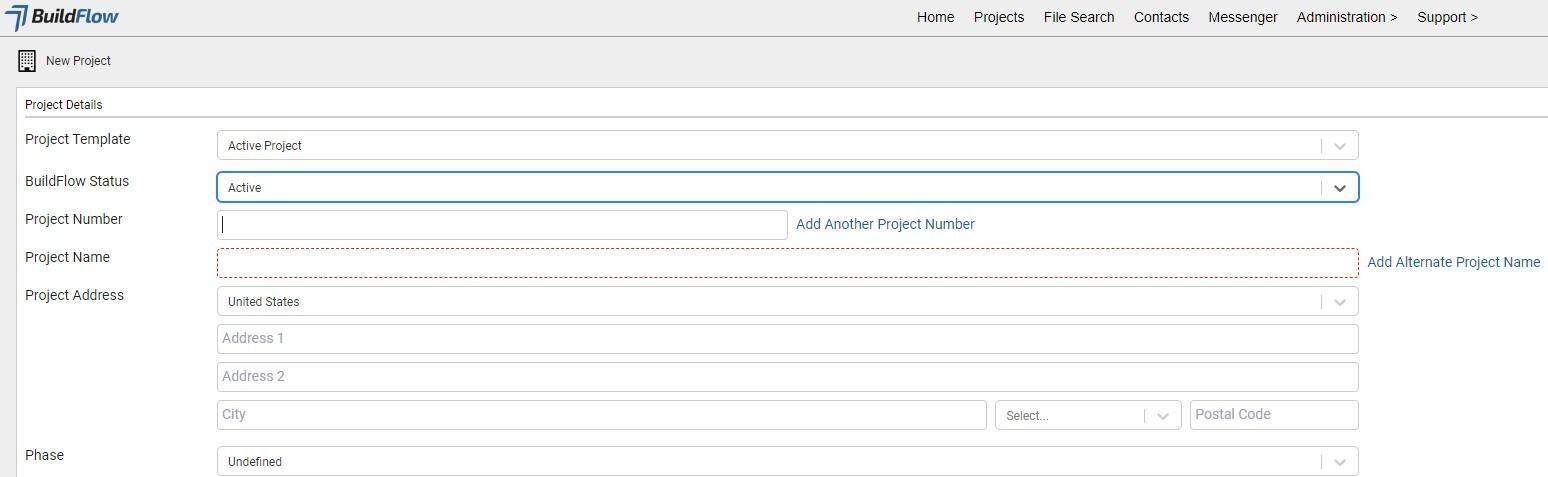Navigate to Contacts
The height and width of the screenshot is (477, 1548).
[1161, 17]
